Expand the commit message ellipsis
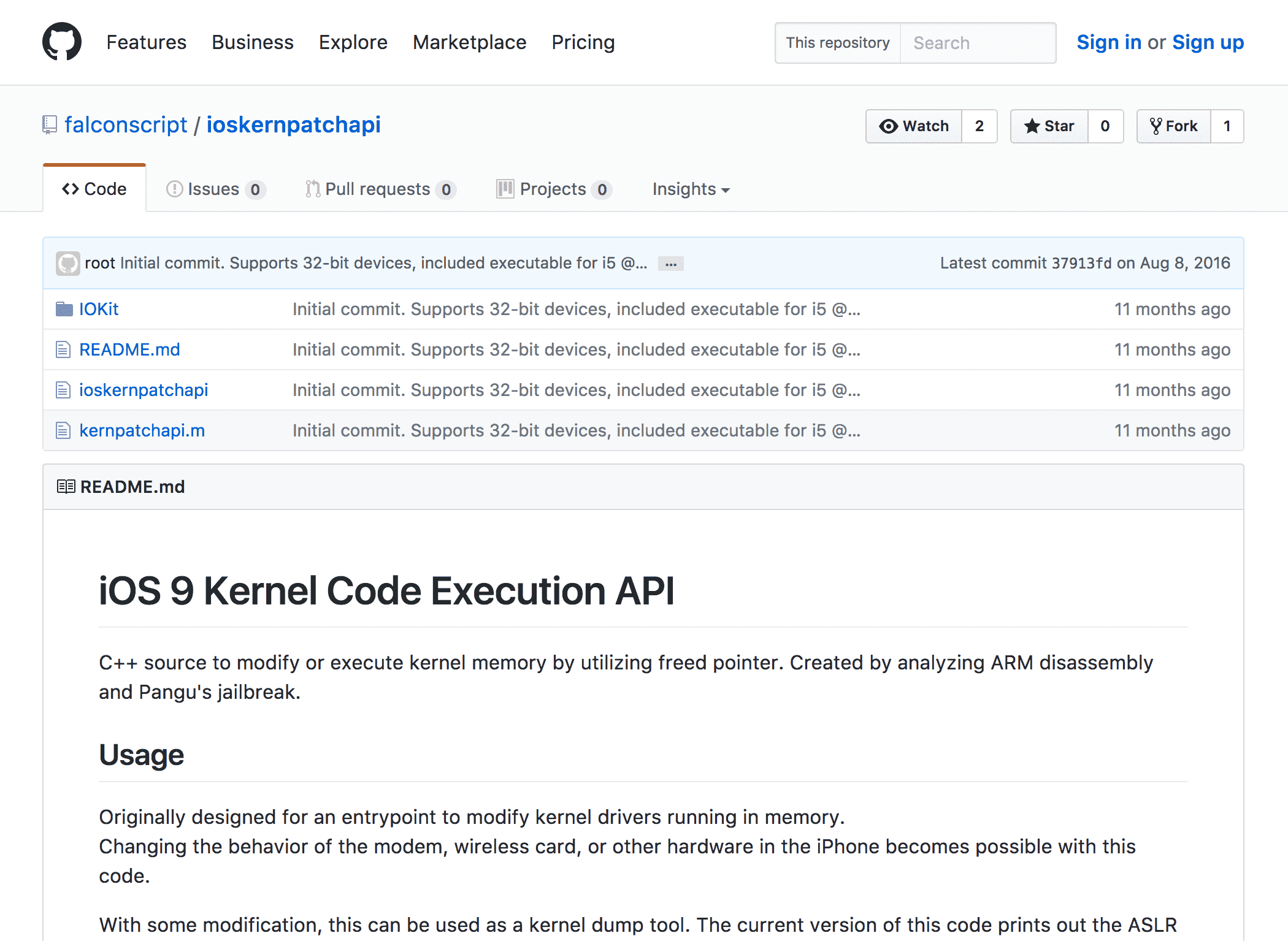Viewport: 1288px width, 941px height. tap(670, 264)
